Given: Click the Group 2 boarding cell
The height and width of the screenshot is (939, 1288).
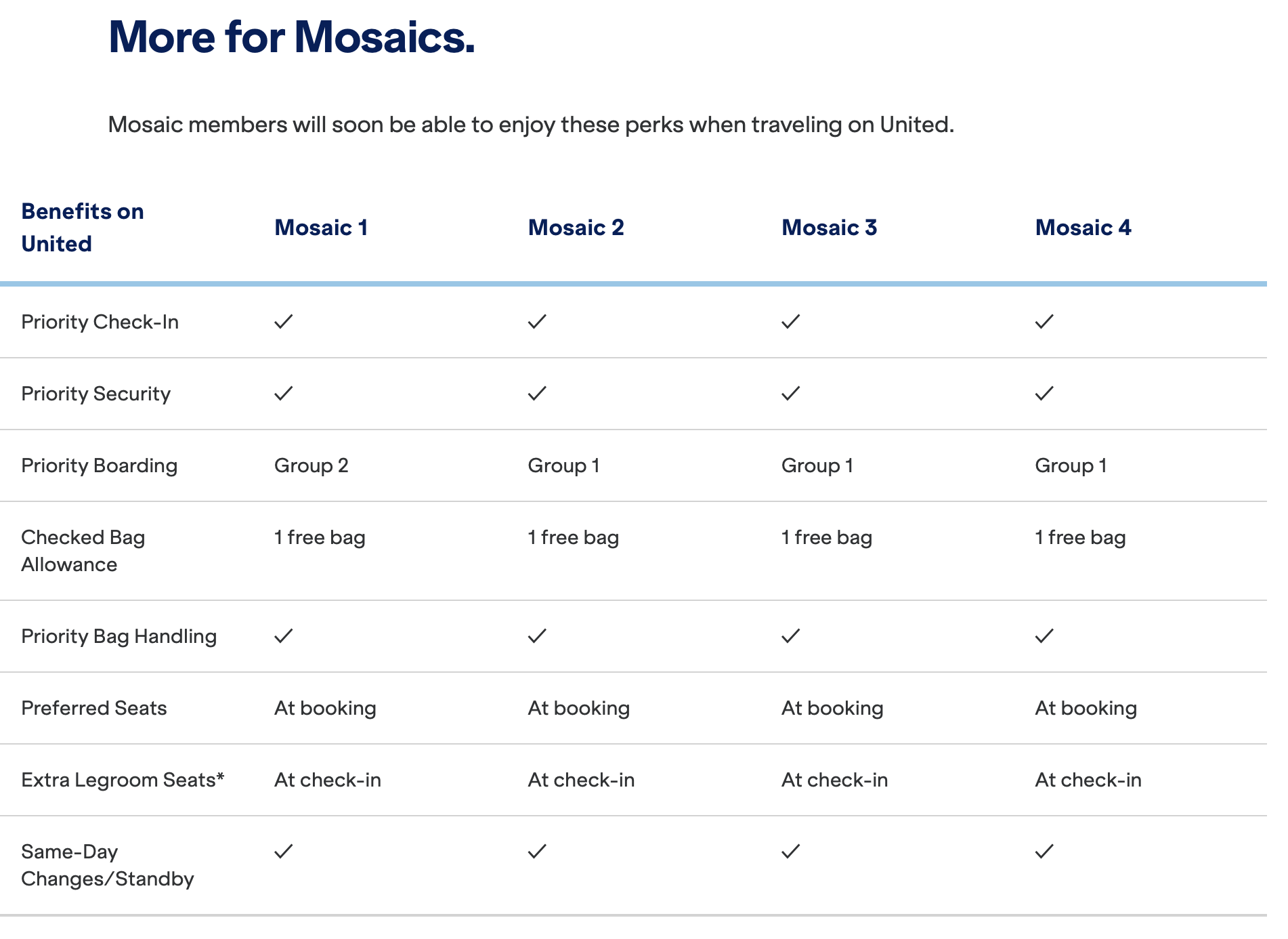Looking at the screenshot, I should [311, 466].
